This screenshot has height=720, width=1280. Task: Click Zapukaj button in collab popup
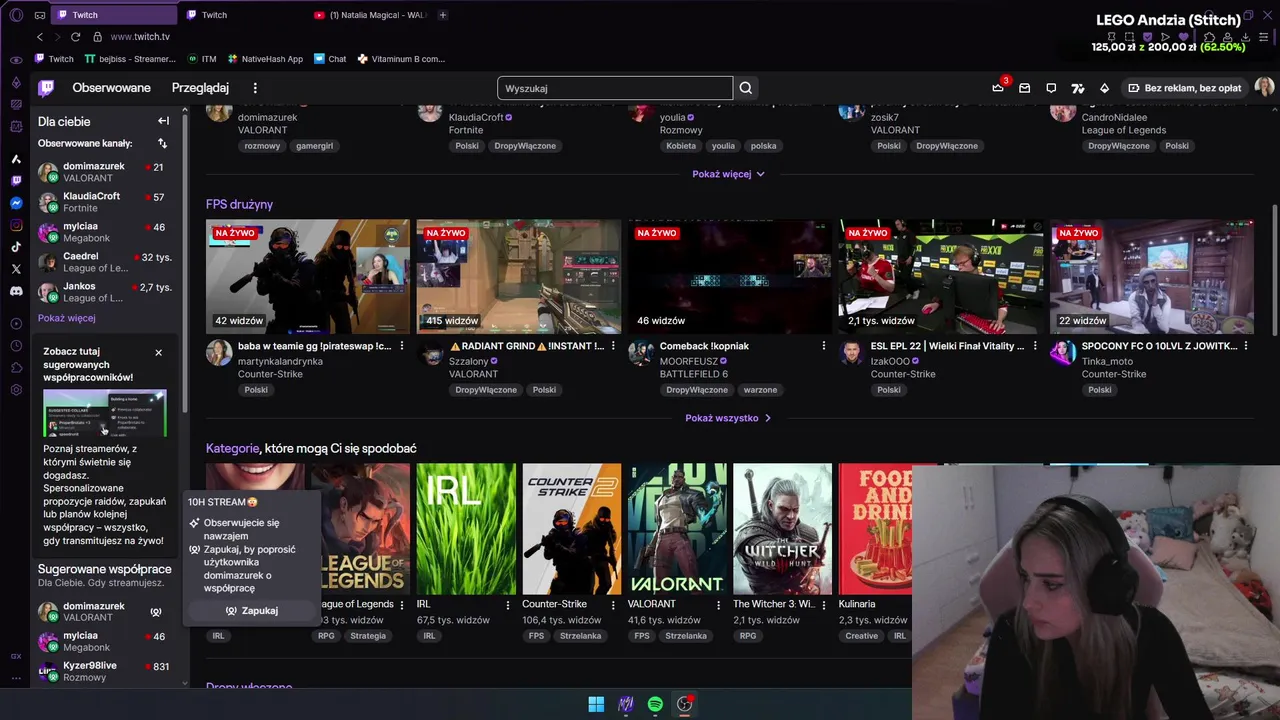click(x=251, y=611)
